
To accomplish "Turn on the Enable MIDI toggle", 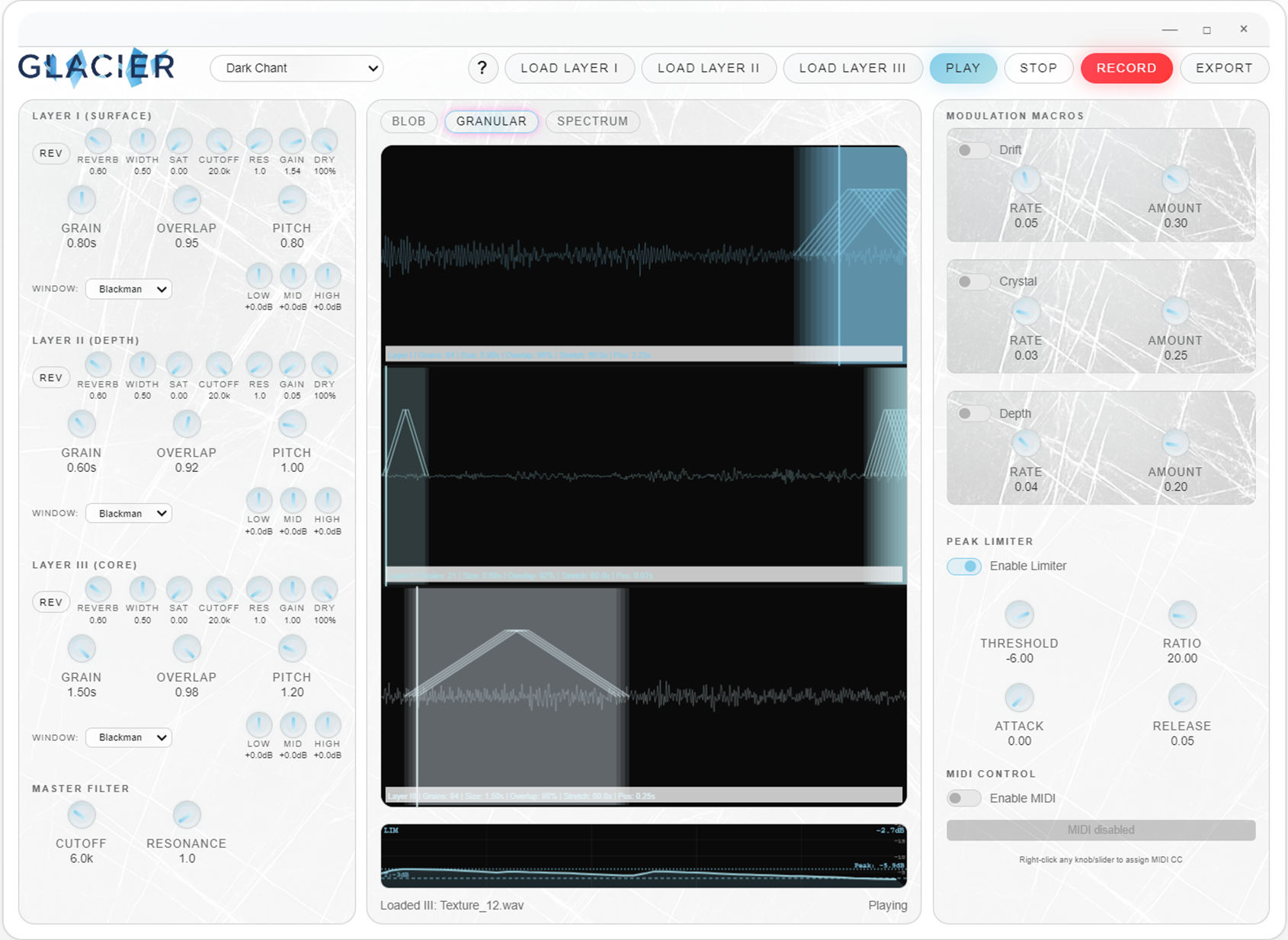I will (x=964, y=798).
